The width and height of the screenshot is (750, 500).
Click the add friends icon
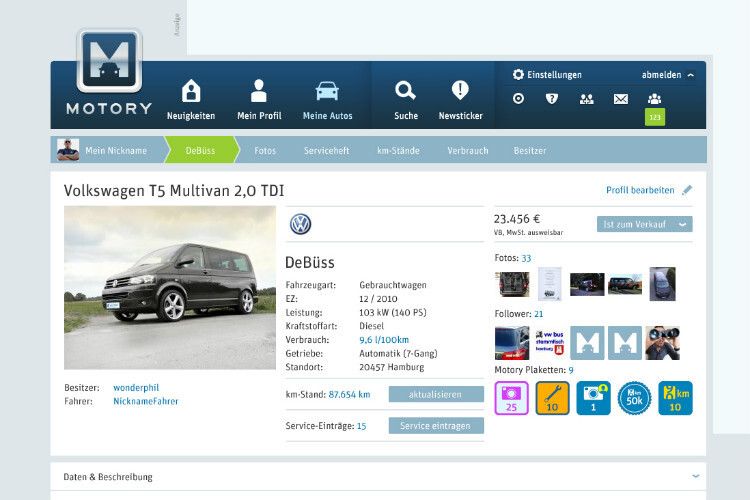coord(586,99)
